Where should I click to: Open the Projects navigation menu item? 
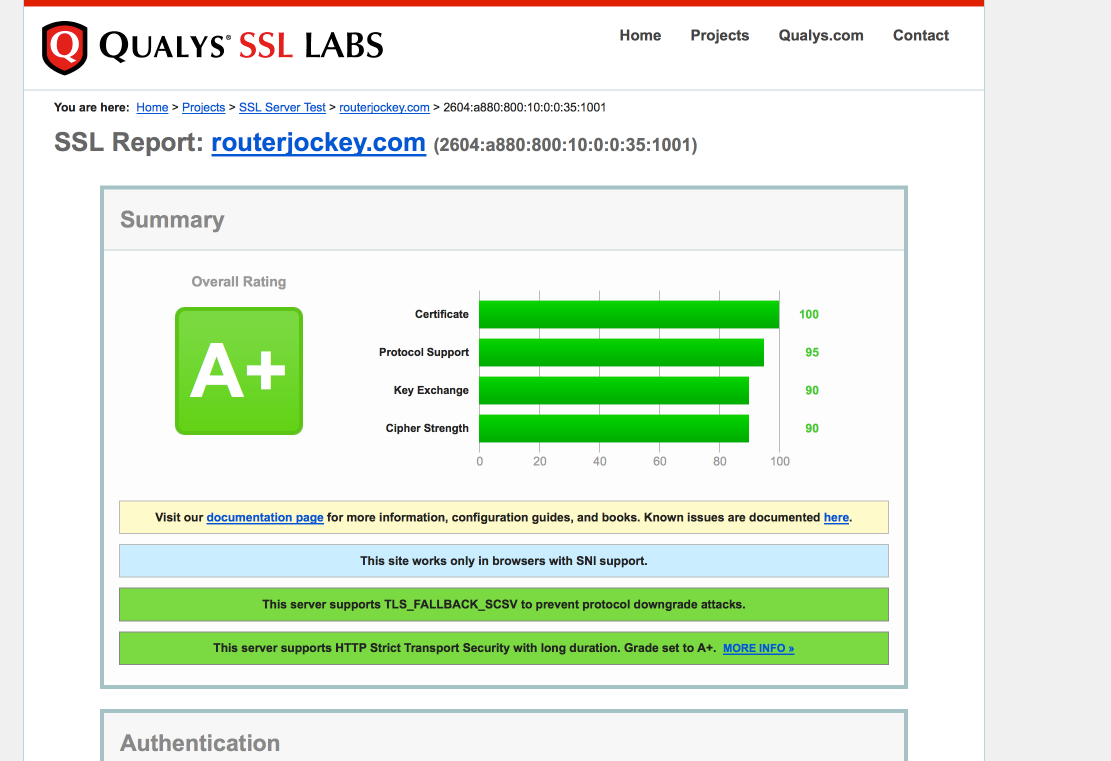(x=719, y=35)
